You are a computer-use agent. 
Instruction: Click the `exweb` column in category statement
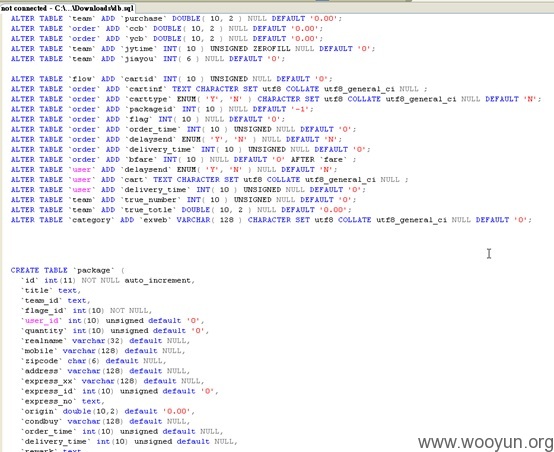coord(155,220)
